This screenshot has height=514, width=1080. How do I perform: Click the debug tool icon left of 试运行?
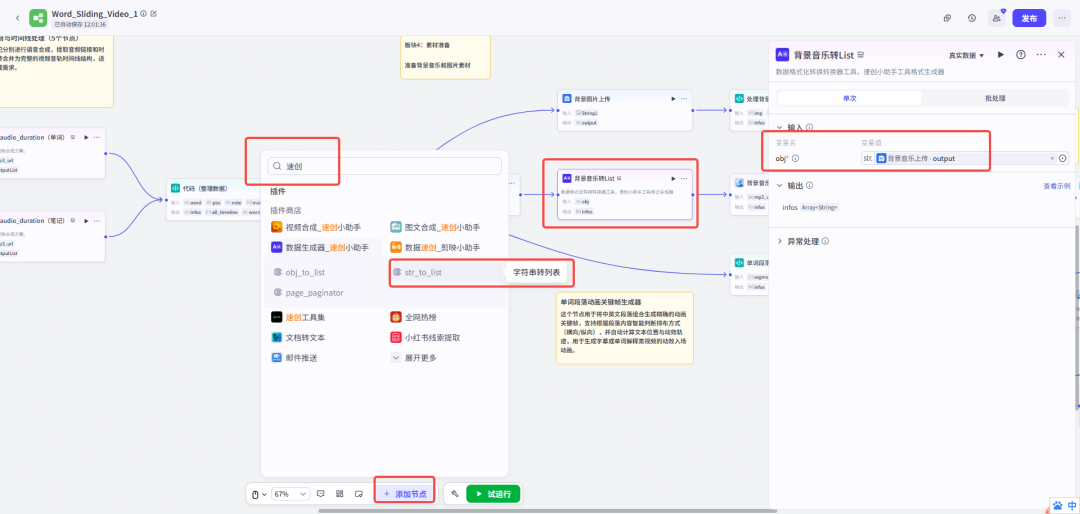coord(455,494)
